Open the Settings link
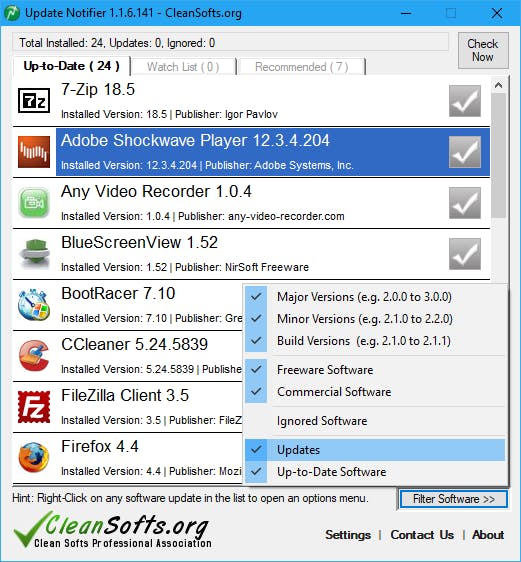This screenshot has width=521, height=562. pyautogui.click(x=348, y=535)
